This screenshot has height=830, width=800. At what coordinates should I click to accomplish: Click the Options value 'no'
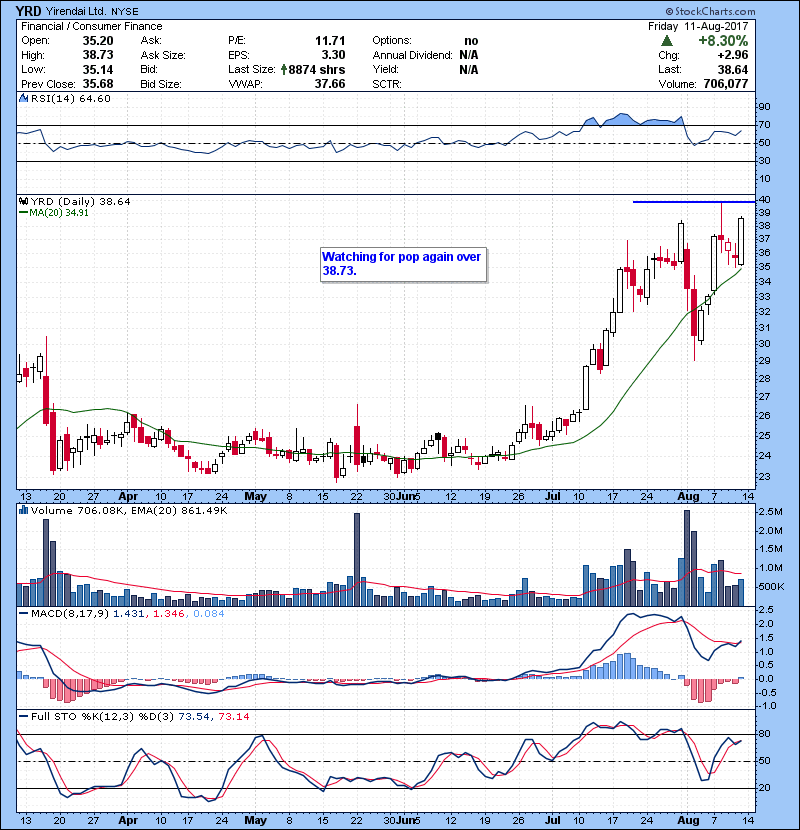pos(471,41)
